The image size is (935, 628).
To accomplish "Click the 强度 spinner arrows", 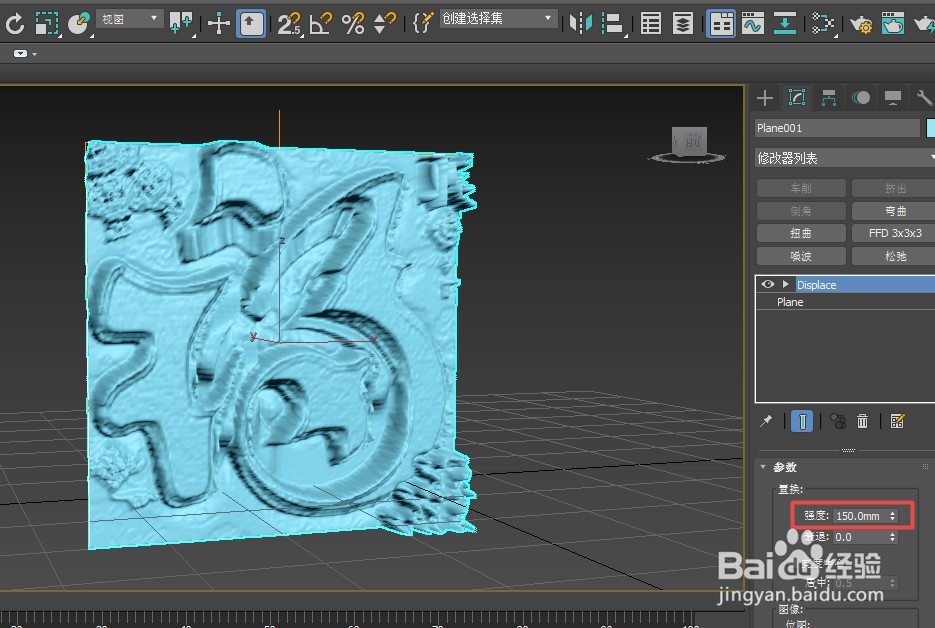I will pos(893,516).
